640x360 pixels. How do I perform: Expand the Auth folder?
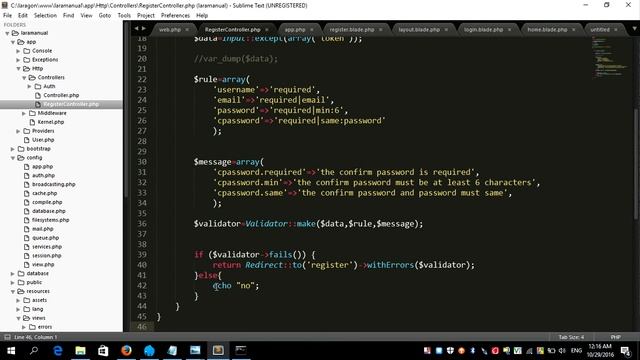pos(29,87)
